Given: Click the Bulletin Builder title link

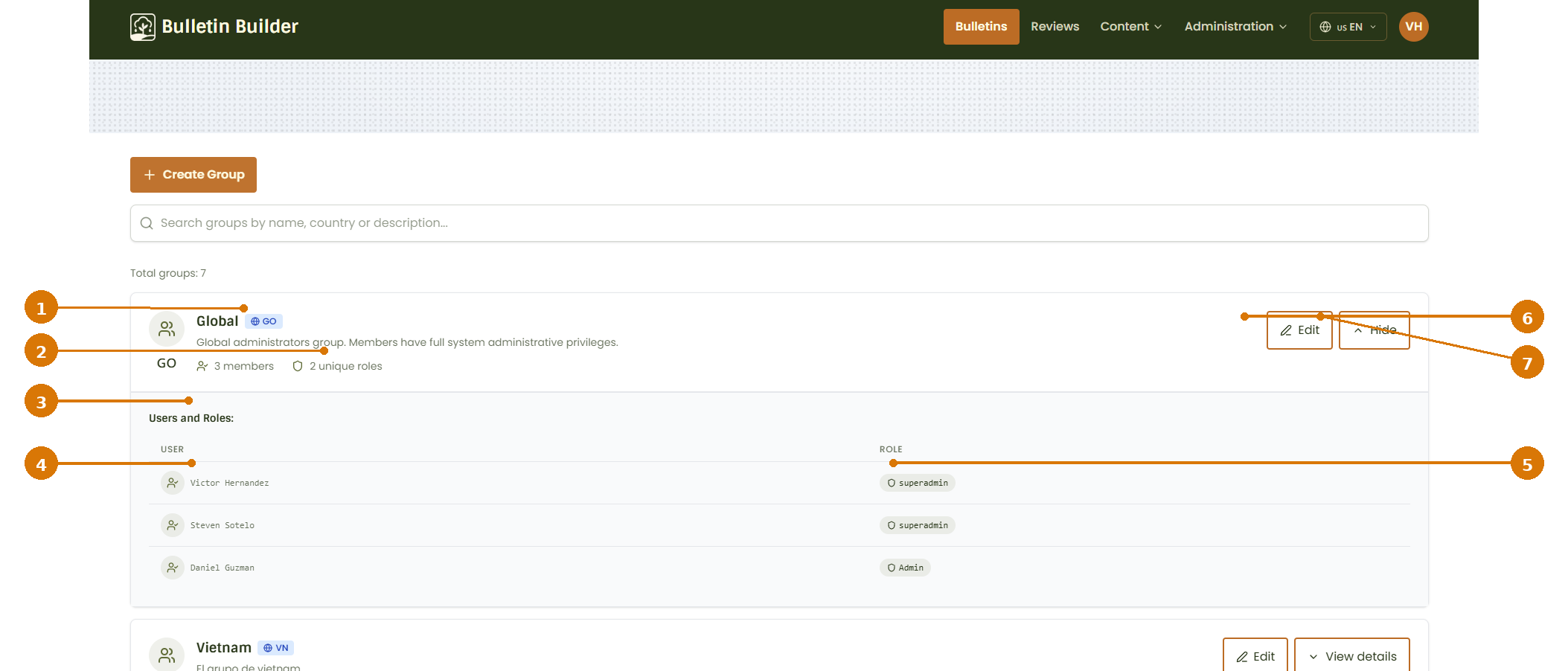Looking at the screenshot, I should [230, 27].
